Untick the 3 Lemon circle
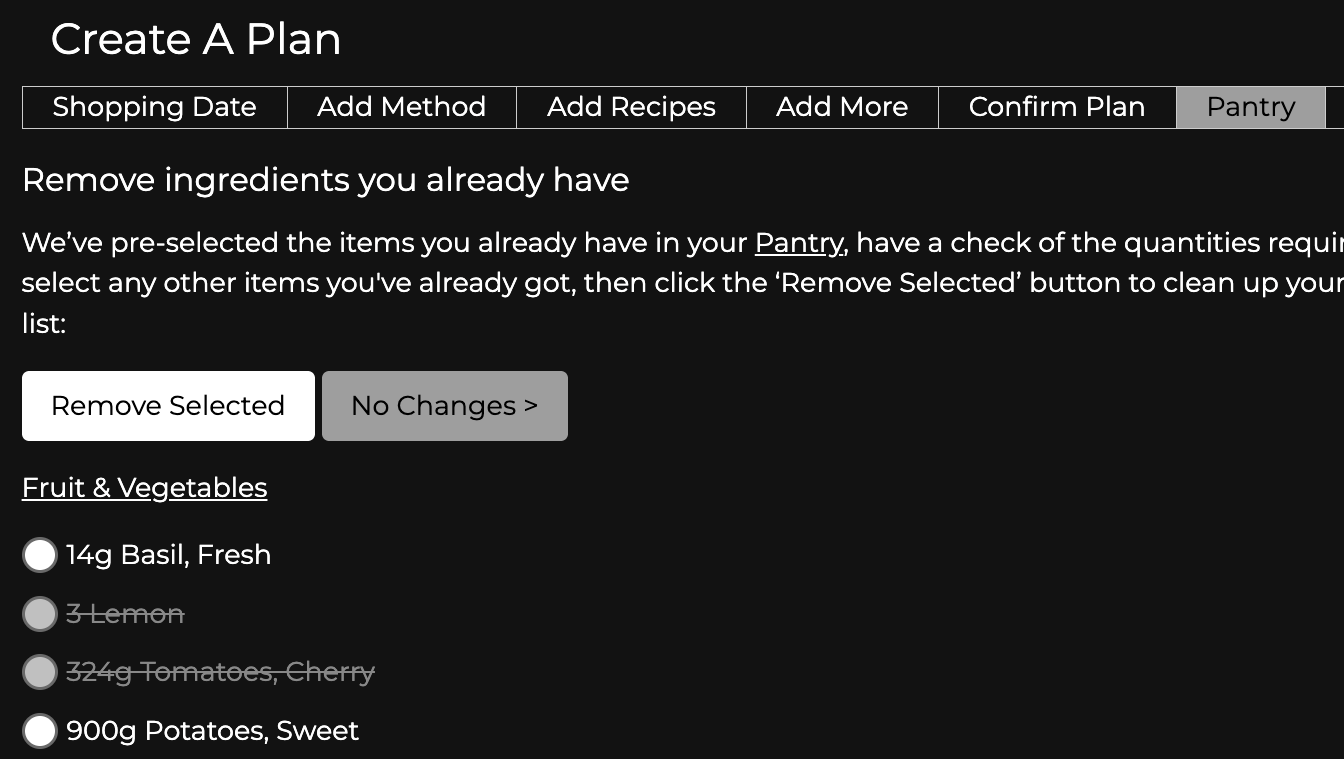 (40, 614)
